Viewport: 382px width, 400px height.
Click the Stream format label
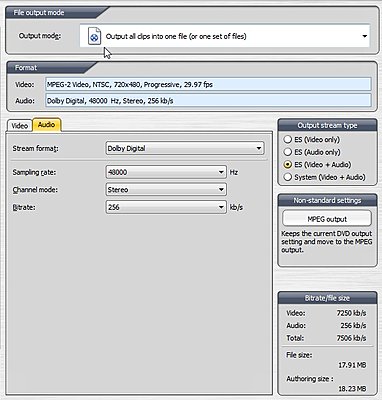point(35,148)
